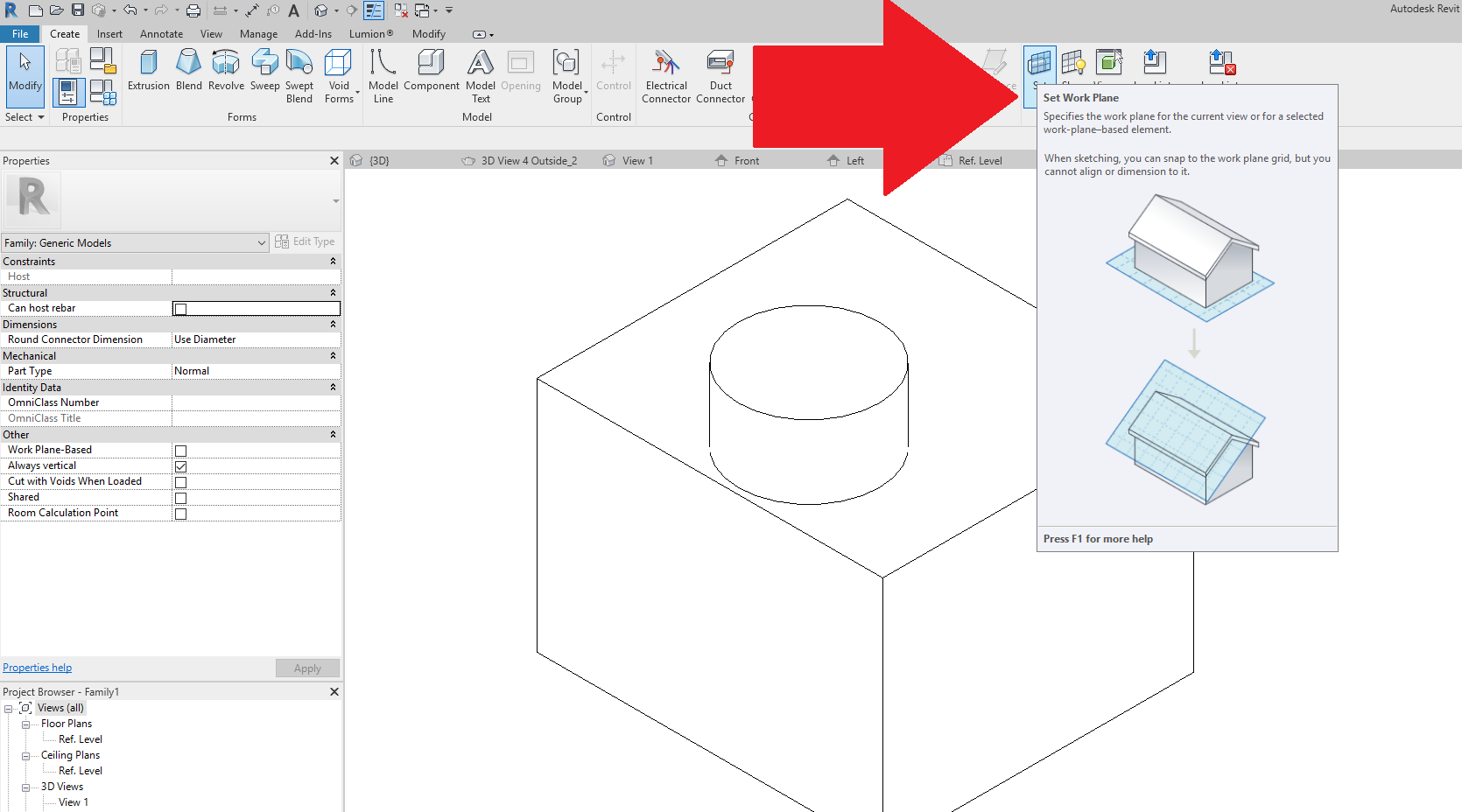Screen dimensions: 1462x812
Task: Open the Family: Generic Models type selector
Action: click(x=135, y=242)
